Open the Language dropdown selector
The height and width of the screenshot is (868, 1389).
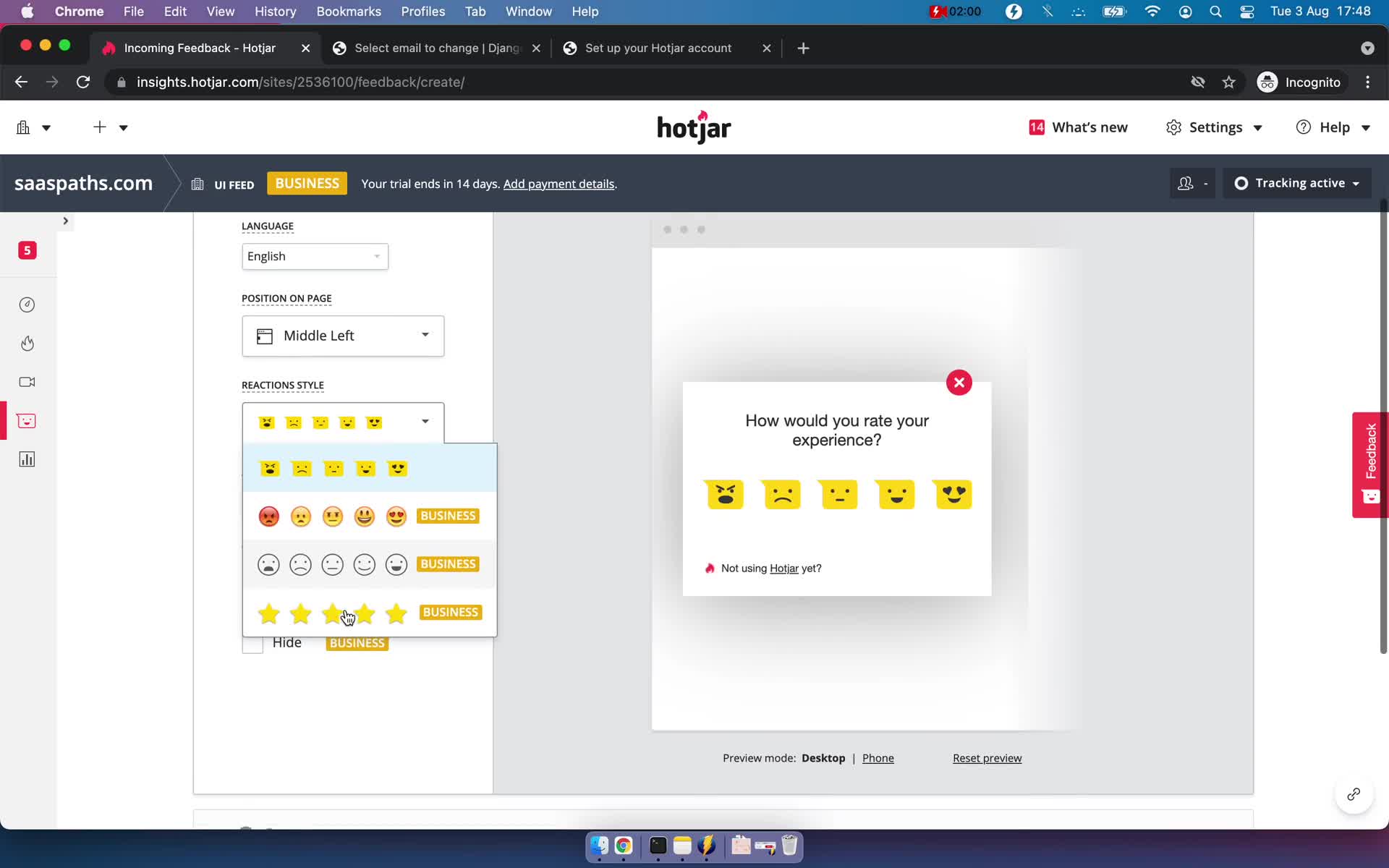pos(313,255)
